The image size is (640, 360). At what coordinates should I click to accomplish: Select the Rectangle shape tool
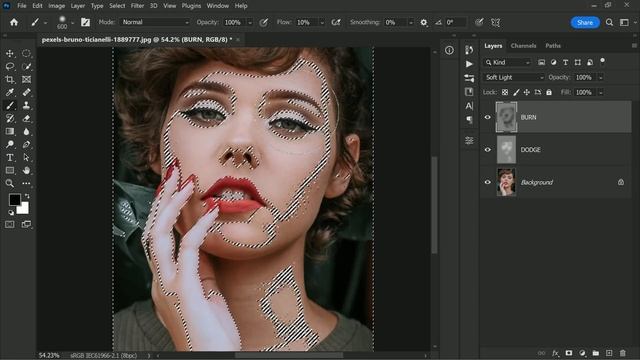pos(10,171)
